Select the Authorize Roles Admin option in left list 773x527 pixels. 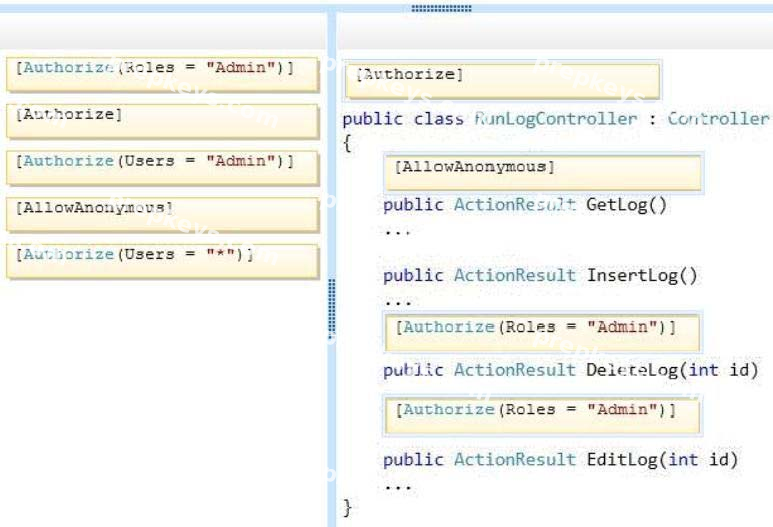click(163, 74)
